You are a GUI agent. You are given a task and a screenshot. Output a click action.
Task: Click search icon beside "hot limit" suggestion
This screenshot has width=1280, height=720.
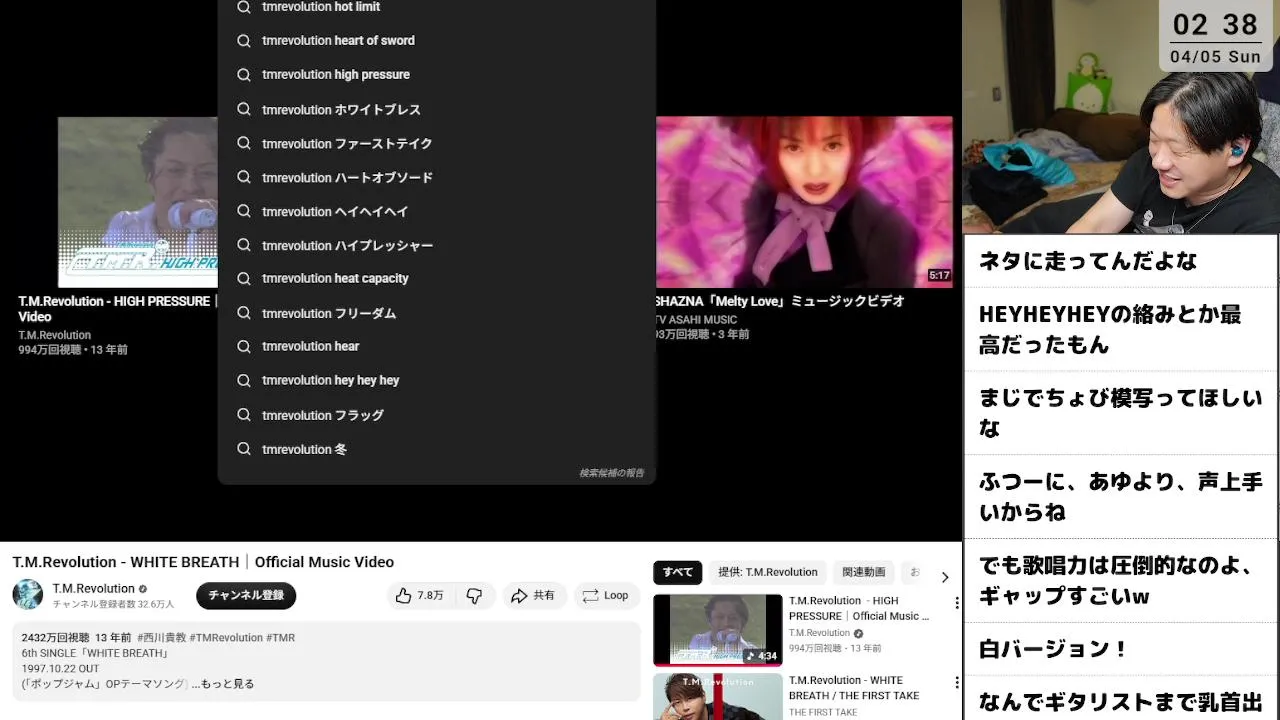coord(243,7)
